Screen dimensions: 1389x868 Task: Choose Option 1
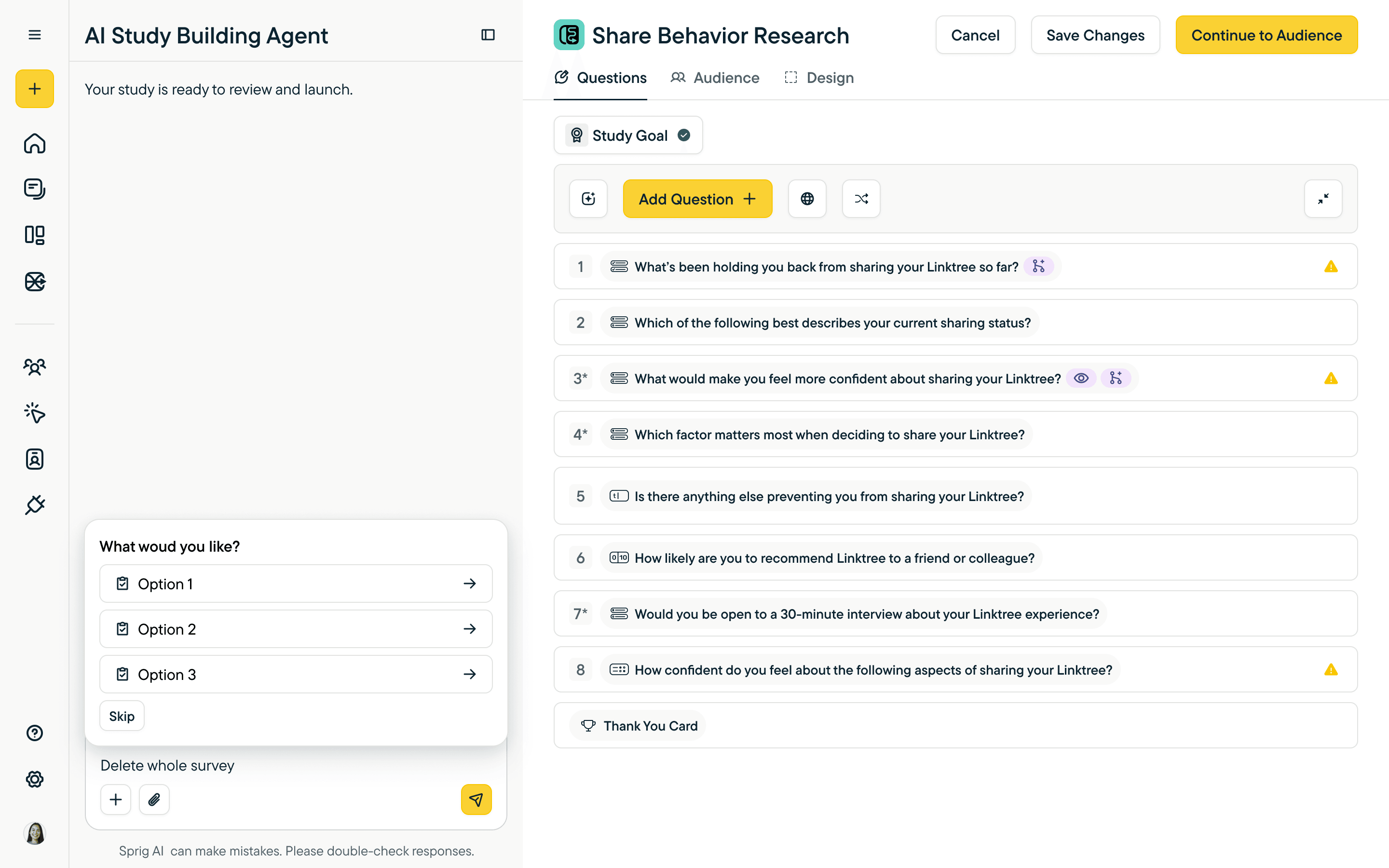[296, 583]
